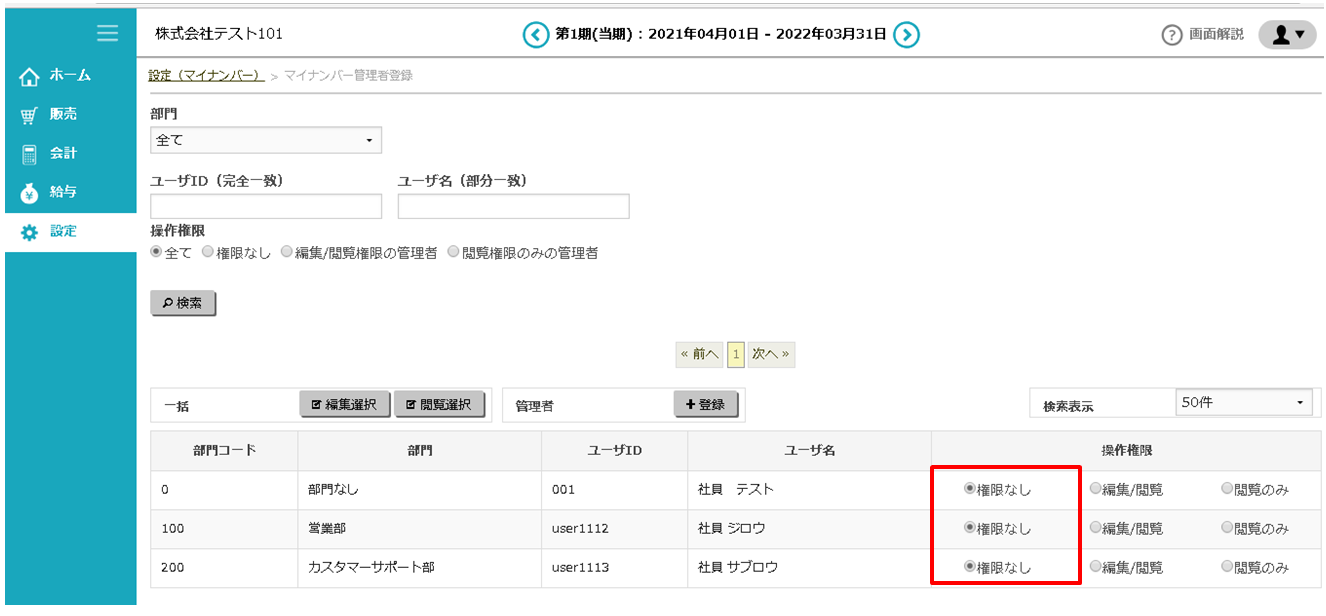Click the ユーザID input field
The image size is (1326, 616).
point(266,207)
